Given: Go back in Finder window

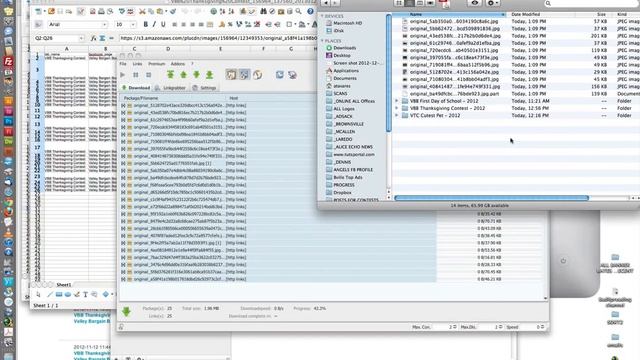Looking at the screenshot, I should point(326,3).
